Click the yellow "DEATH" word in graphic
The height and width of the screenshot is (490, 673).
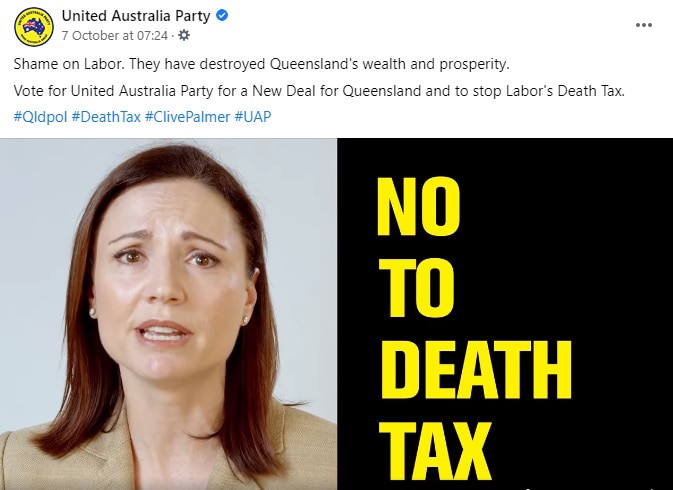pyautogui.click(x=475, y=370)
